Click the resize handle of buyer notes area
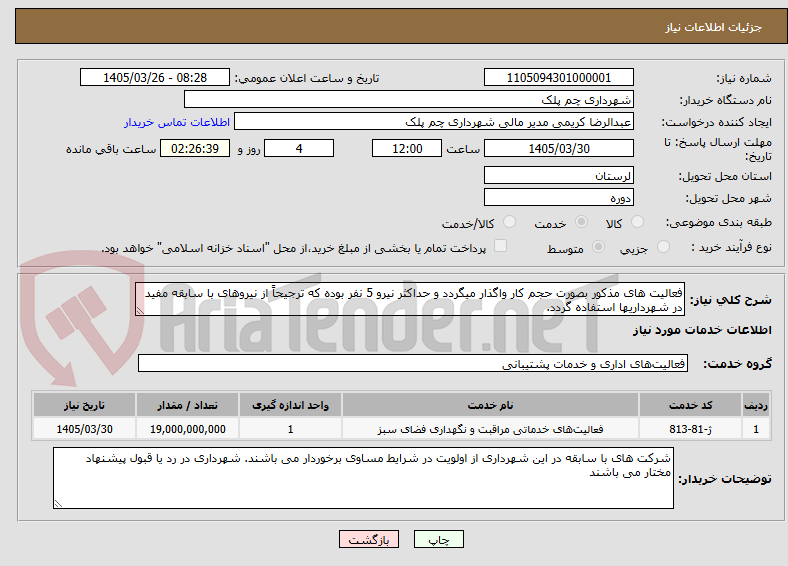Image resolution: width=788 pixels, height=566 pixels. coord(58,503)
